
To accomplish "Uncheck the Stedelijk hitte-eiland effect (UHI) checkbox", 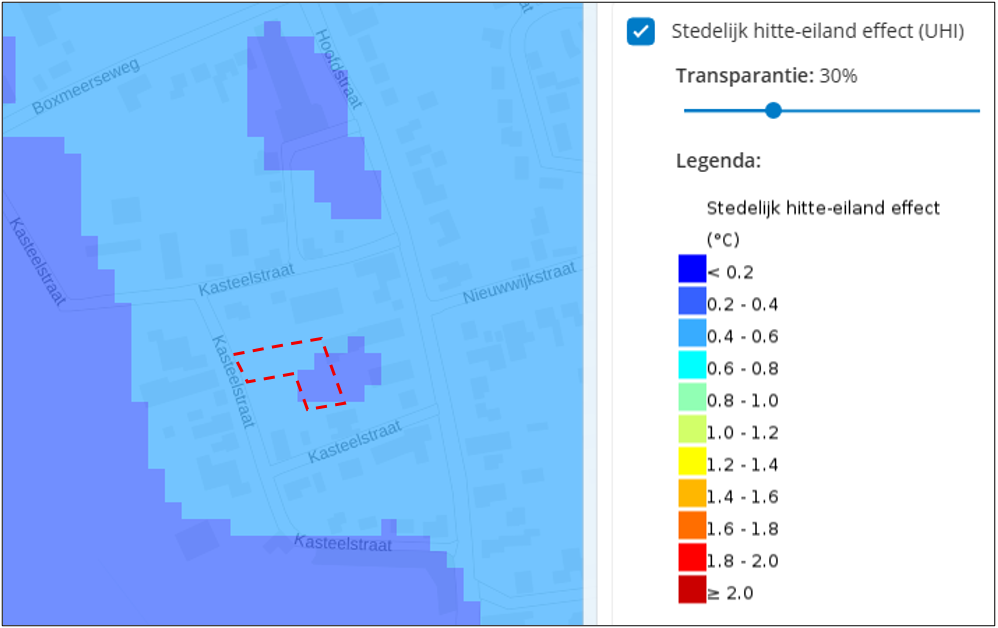I will [x=640, y=31].
